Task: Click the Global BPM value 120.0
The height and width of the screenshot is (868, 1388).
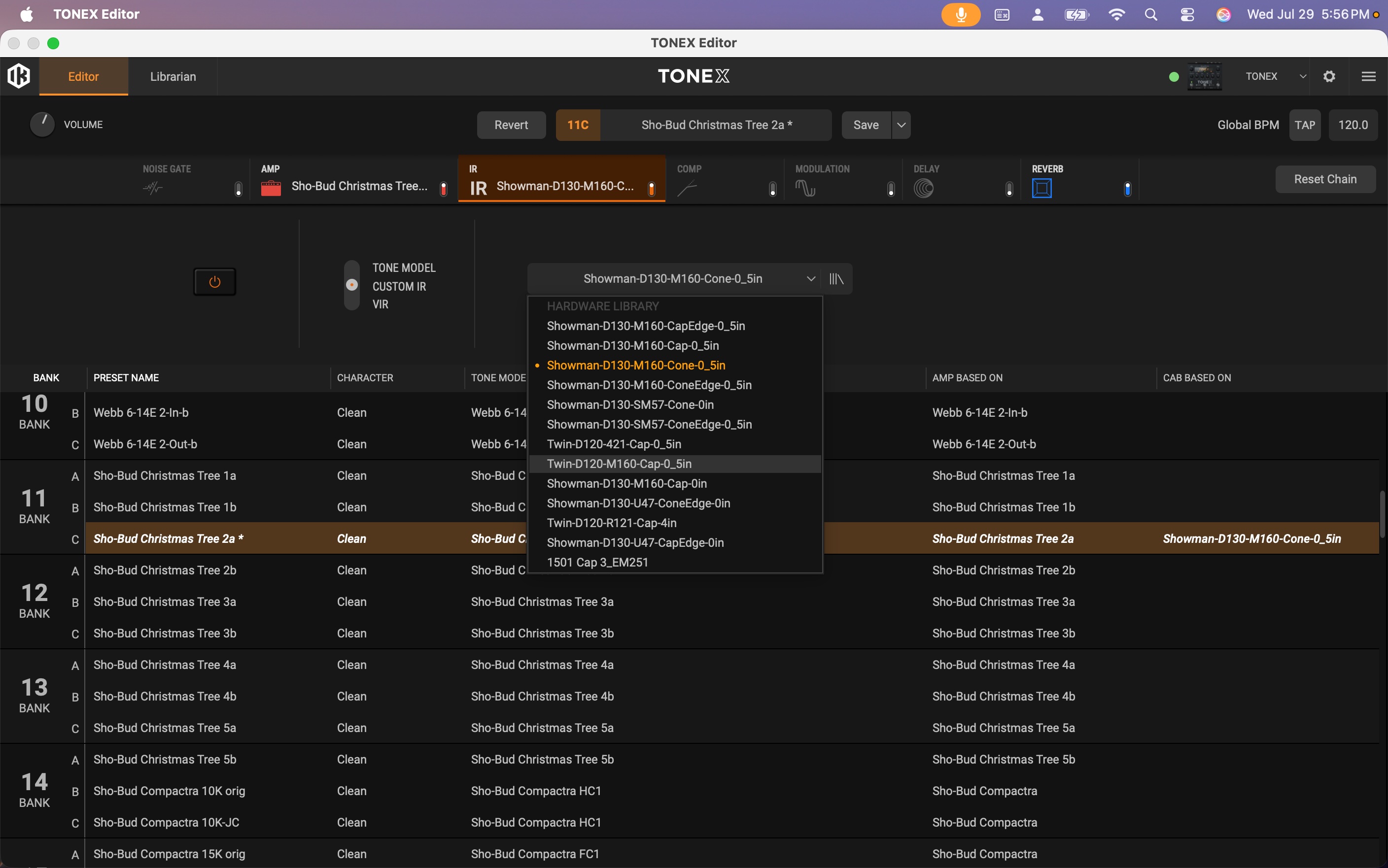Action: pos(1353,125)
